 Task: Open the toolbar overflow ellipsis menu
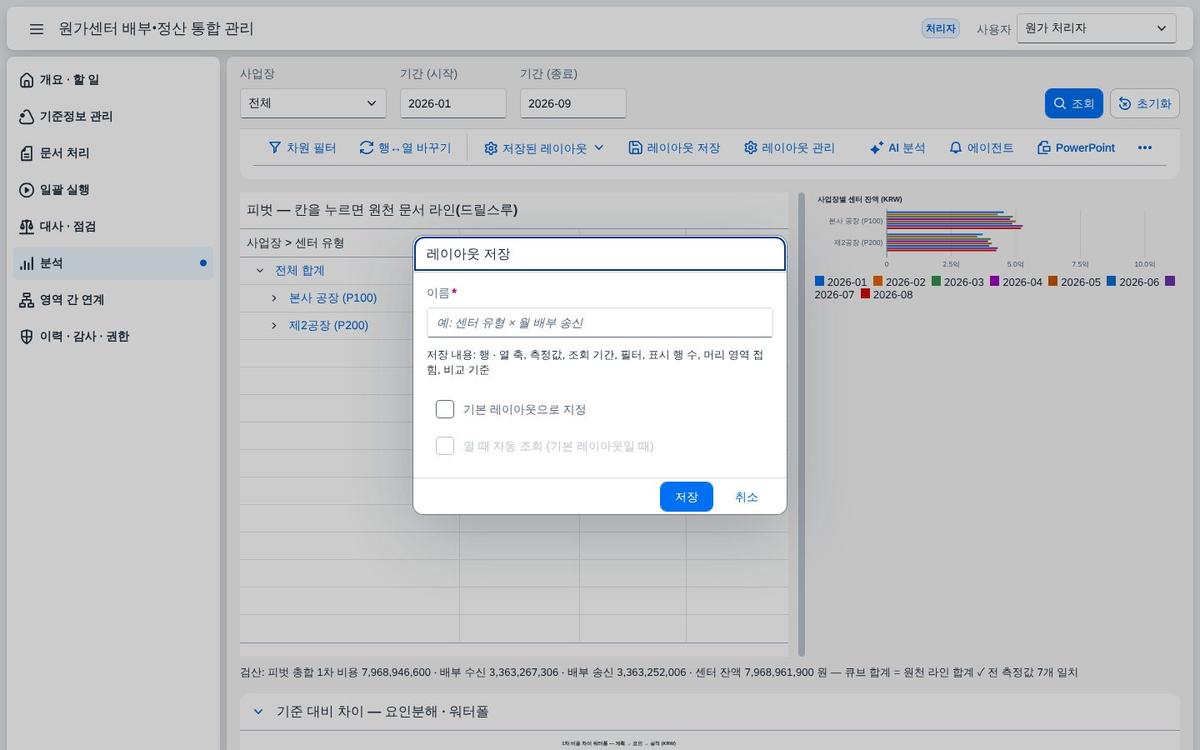[1145, 147]
